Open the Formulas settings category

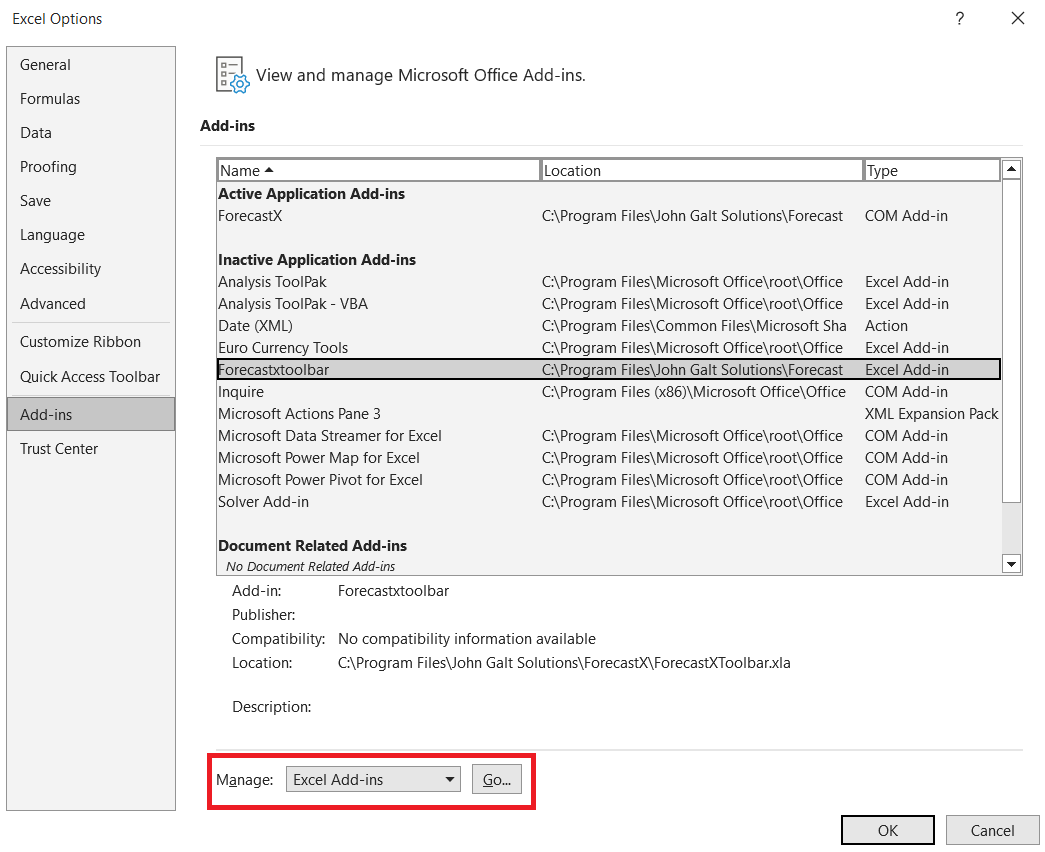click(50, 98)
